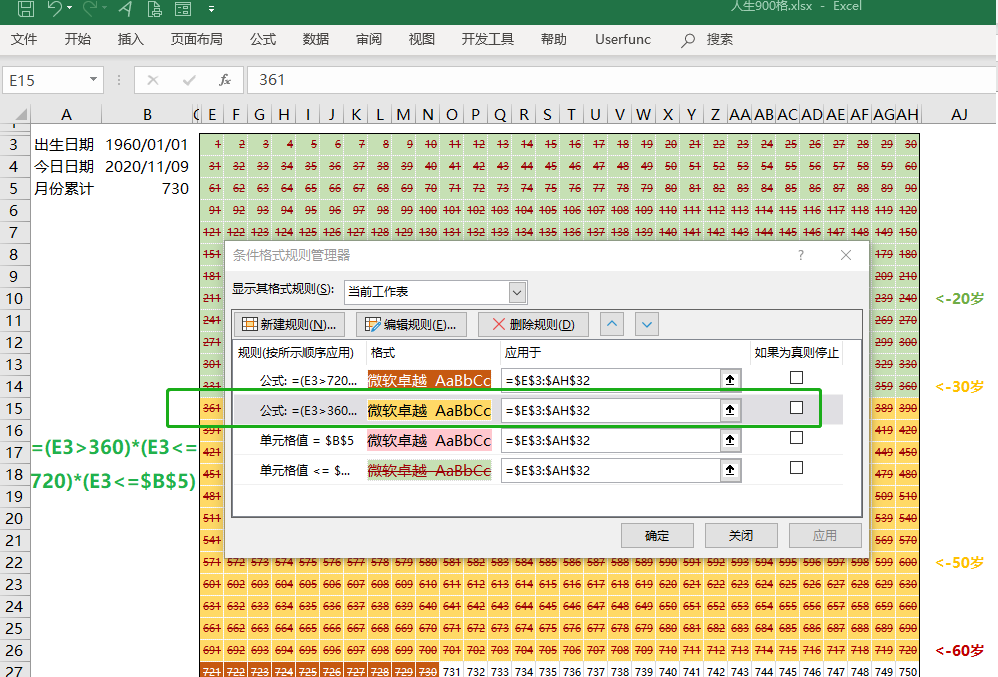Click the select-all corner triangle of the sheet

pyautogui.click(x=21, y=115)
